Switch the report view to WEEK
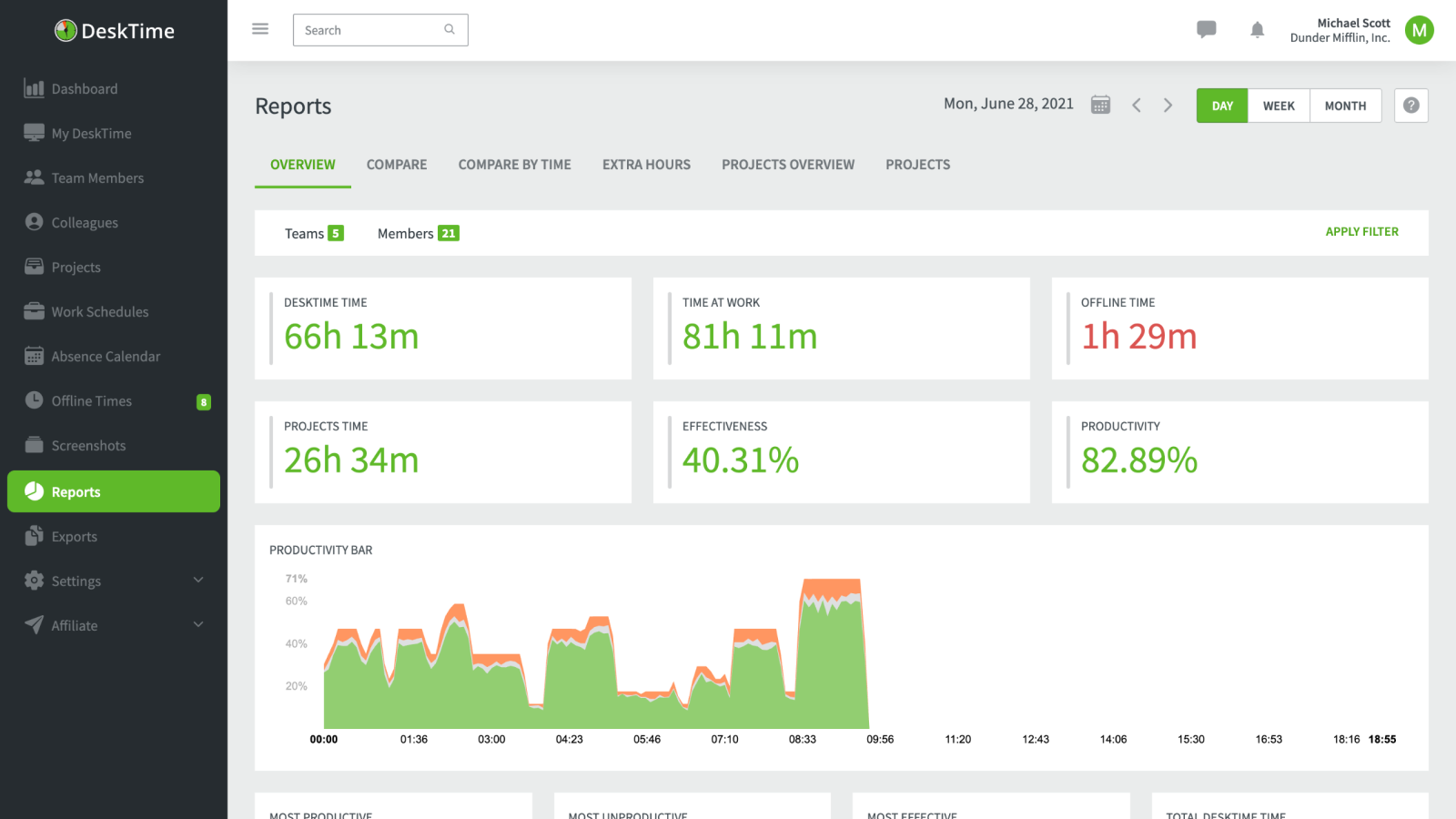This screenshot has width=1456, height=819. tap(1278, 106)
